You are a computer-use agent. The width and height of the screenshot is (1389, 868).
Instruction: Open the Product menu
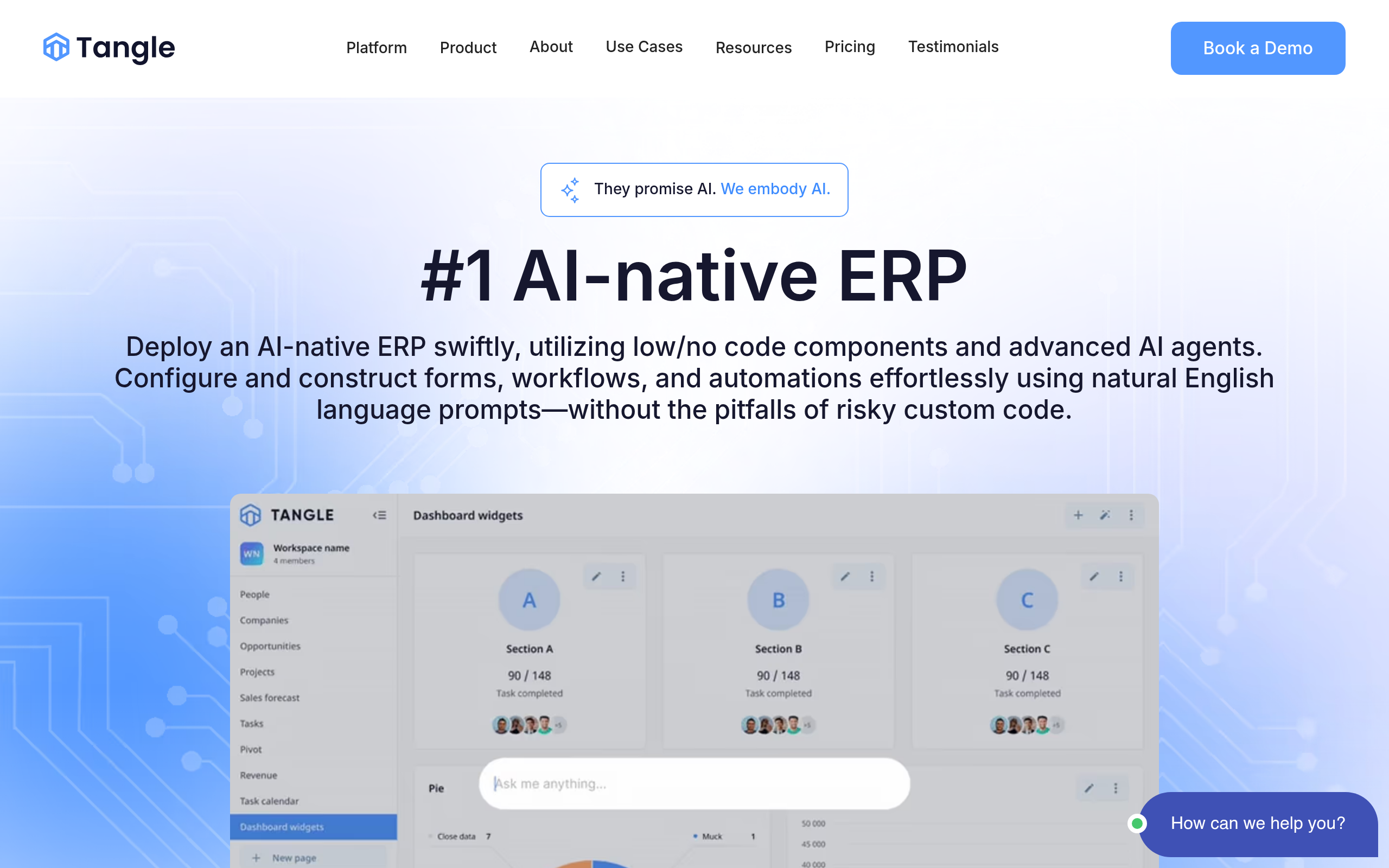pyautogui.click(x=468, y=47)
